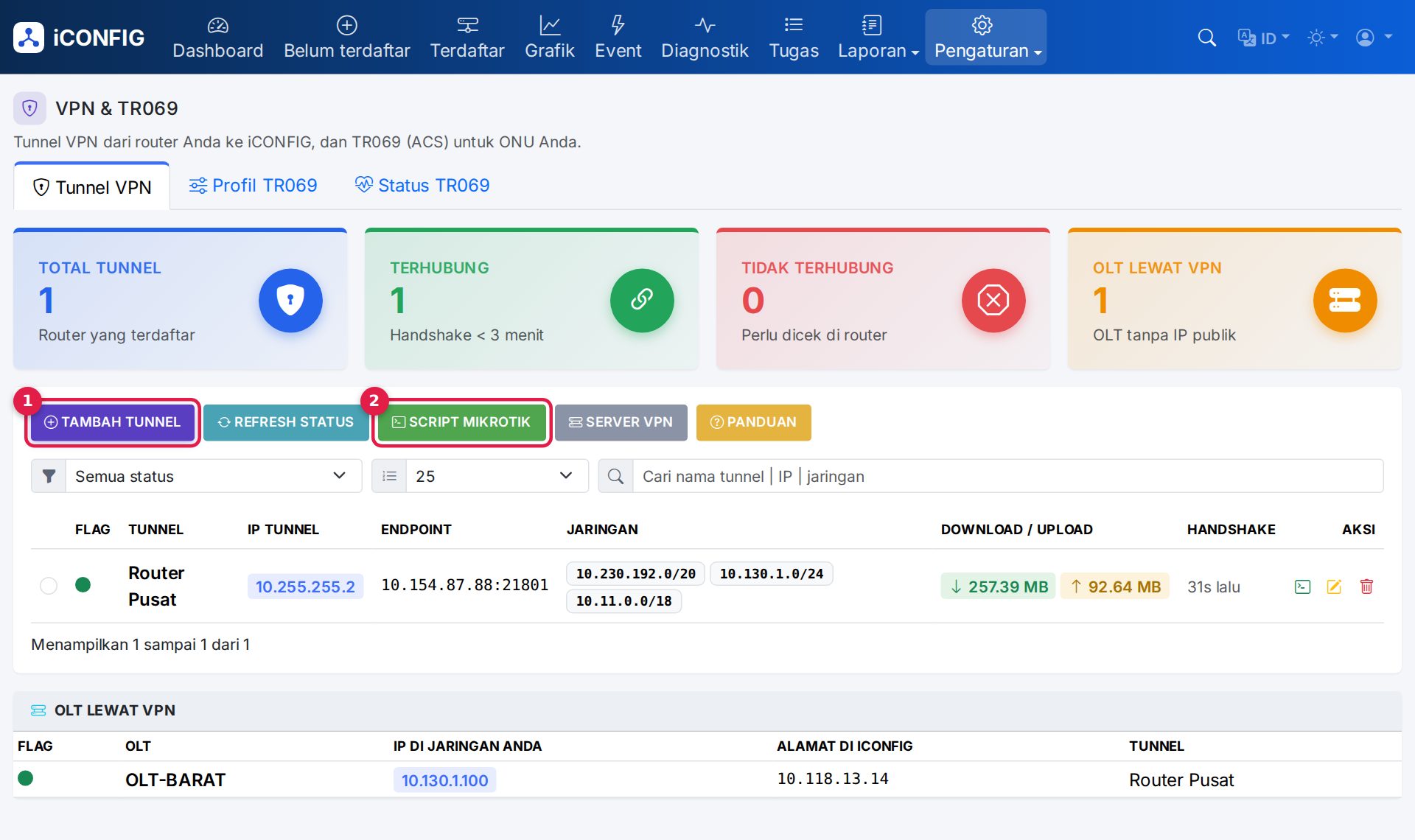
Task: Edit Router Pusat tunnel pencil icon
Action: pyautogui.click(x=1334, y=587)
